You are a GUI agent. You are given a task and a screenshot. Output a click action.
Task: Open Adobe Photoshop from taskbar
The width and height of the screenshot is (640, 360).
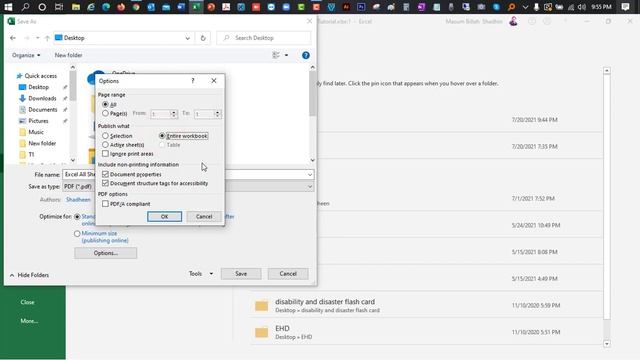point(361,7)
